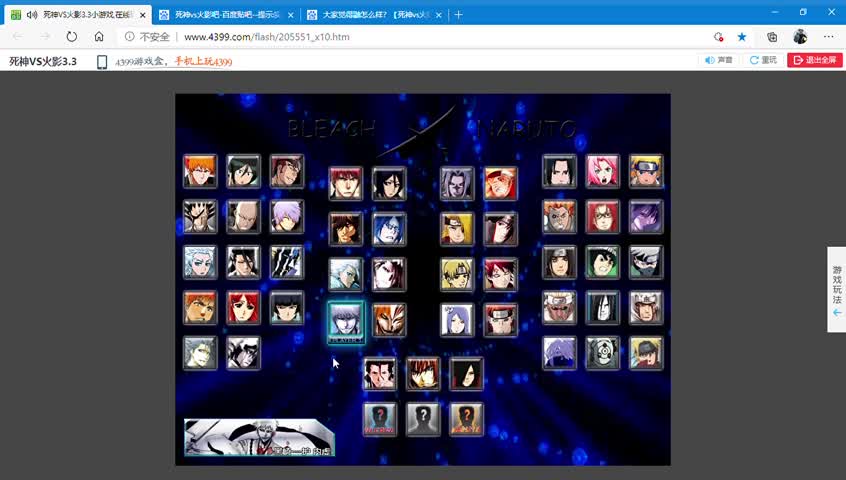Open a new browser tab
846x480 pixels.
(x=459, y=15)
